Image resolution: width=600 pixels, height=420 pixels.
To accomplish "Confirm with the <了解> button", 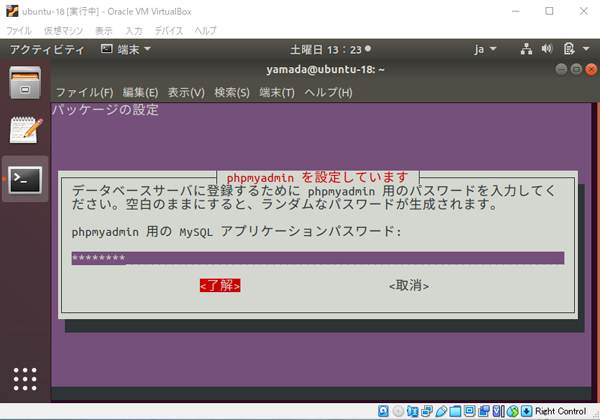I will pos(220,285).
